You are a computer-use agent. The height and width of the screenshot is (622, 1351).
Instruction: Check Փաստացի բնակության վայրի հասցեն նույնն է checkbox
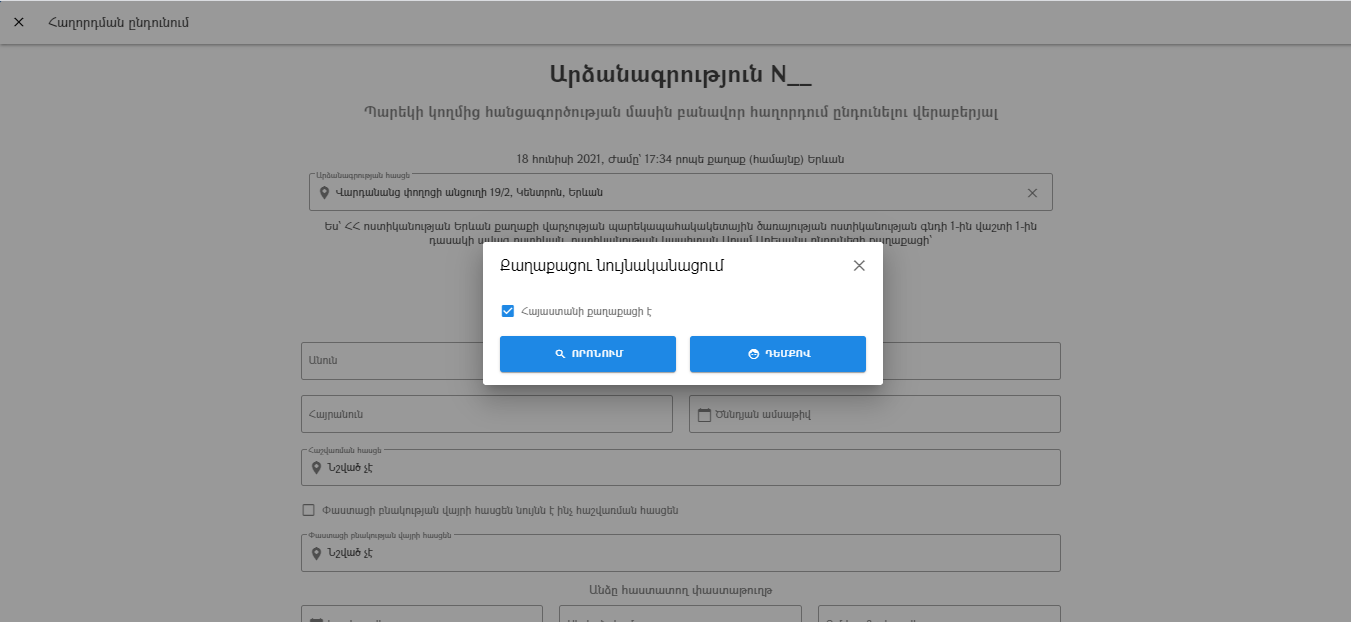[x=308, y=510]
